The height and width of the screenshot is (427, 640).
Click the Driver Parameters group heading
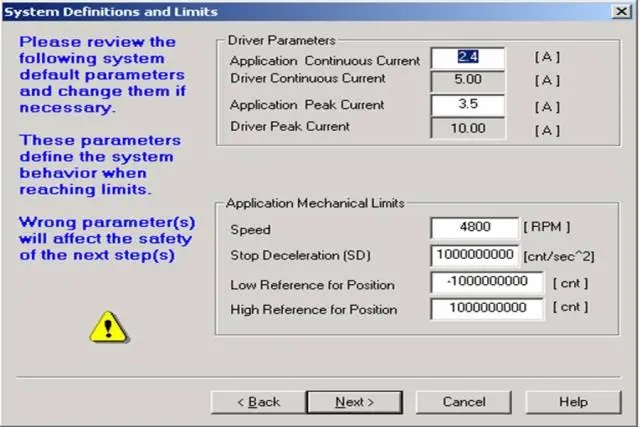[281, 40]
